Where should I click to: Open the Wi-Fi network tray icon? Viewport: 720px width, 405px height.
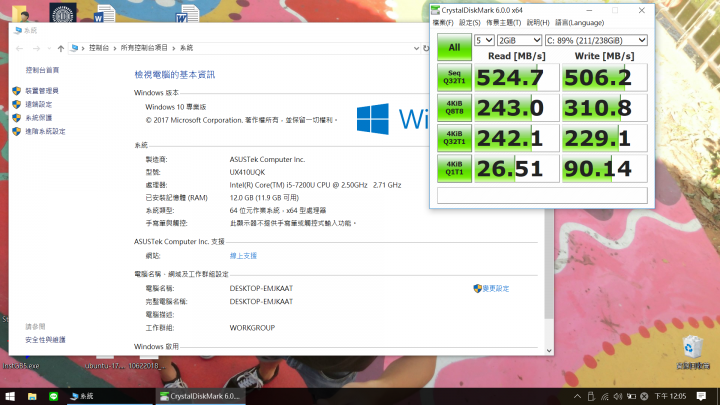tap(605, 396)
